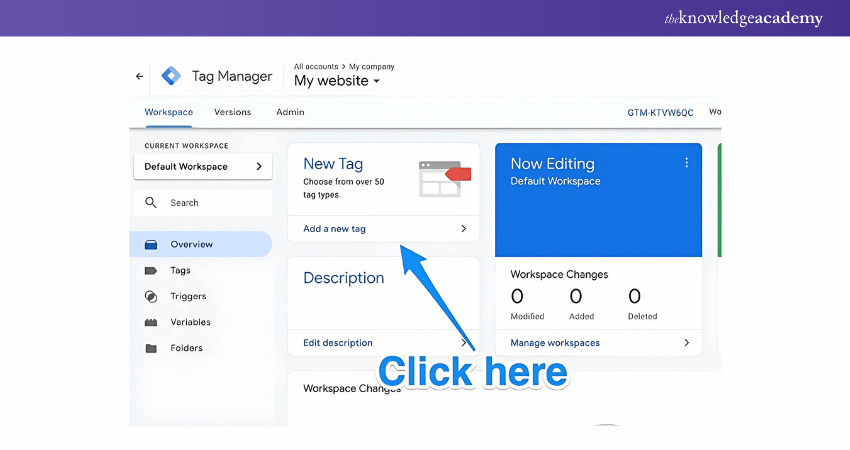The width and height of the screenshot is (850, 450).
Task: Click the Add a new tag link
Action: click(335, 229)
